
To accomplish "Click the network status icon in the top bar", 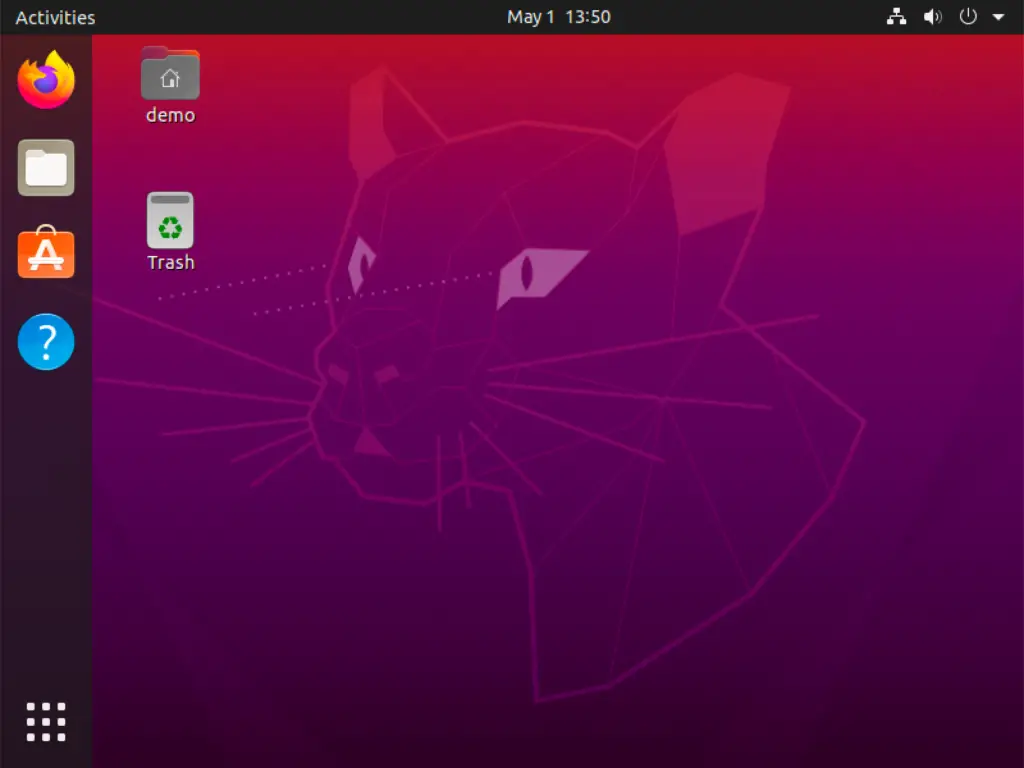I will coord(896,17).
